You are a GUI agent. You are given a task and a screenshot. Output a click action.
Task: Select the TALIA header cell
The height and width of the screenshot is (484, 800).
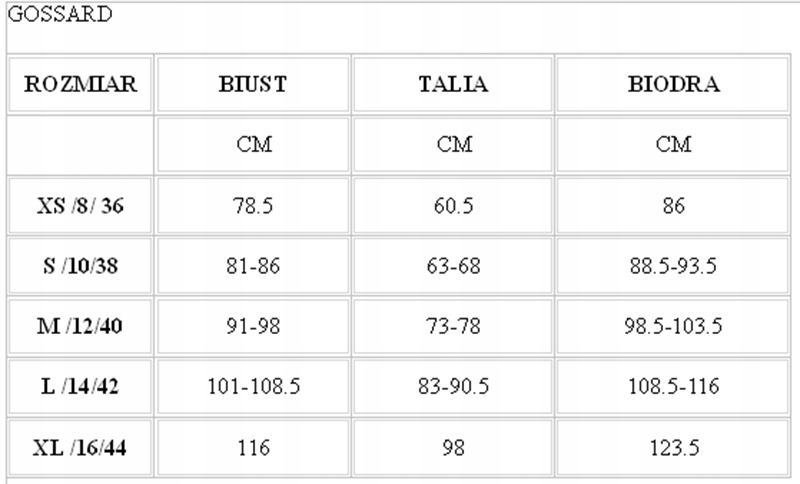(x=453, y=84)
